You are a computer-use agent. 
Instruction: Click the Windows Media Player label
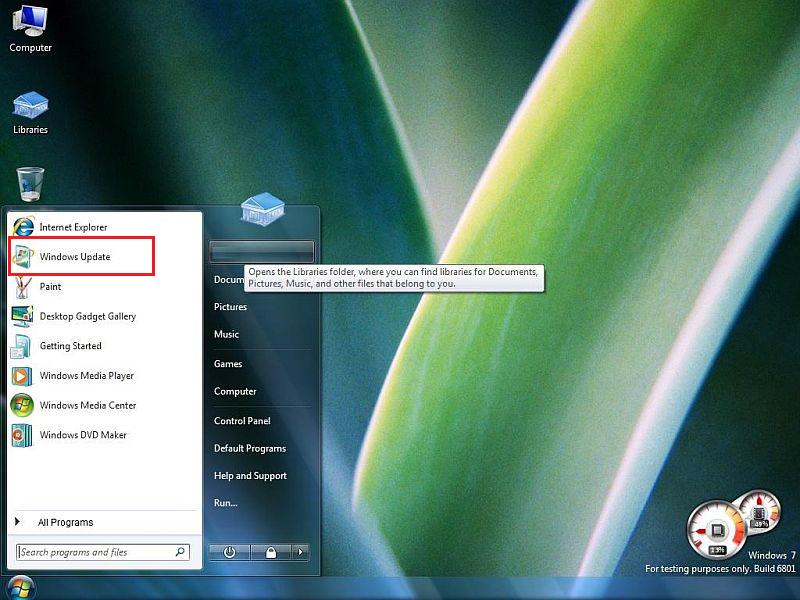(x=87, y=376)
